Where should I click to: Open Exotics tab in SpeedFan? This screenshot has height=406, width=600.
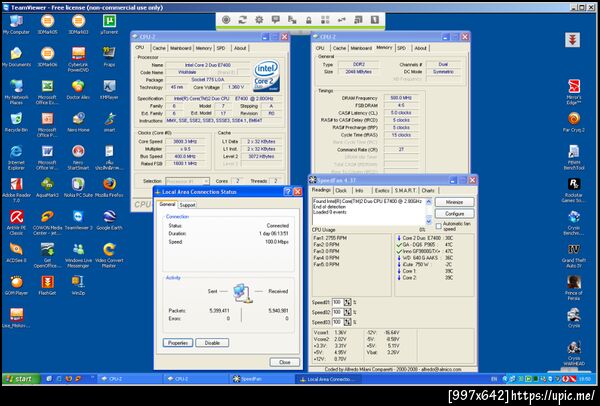click(382, 191)
